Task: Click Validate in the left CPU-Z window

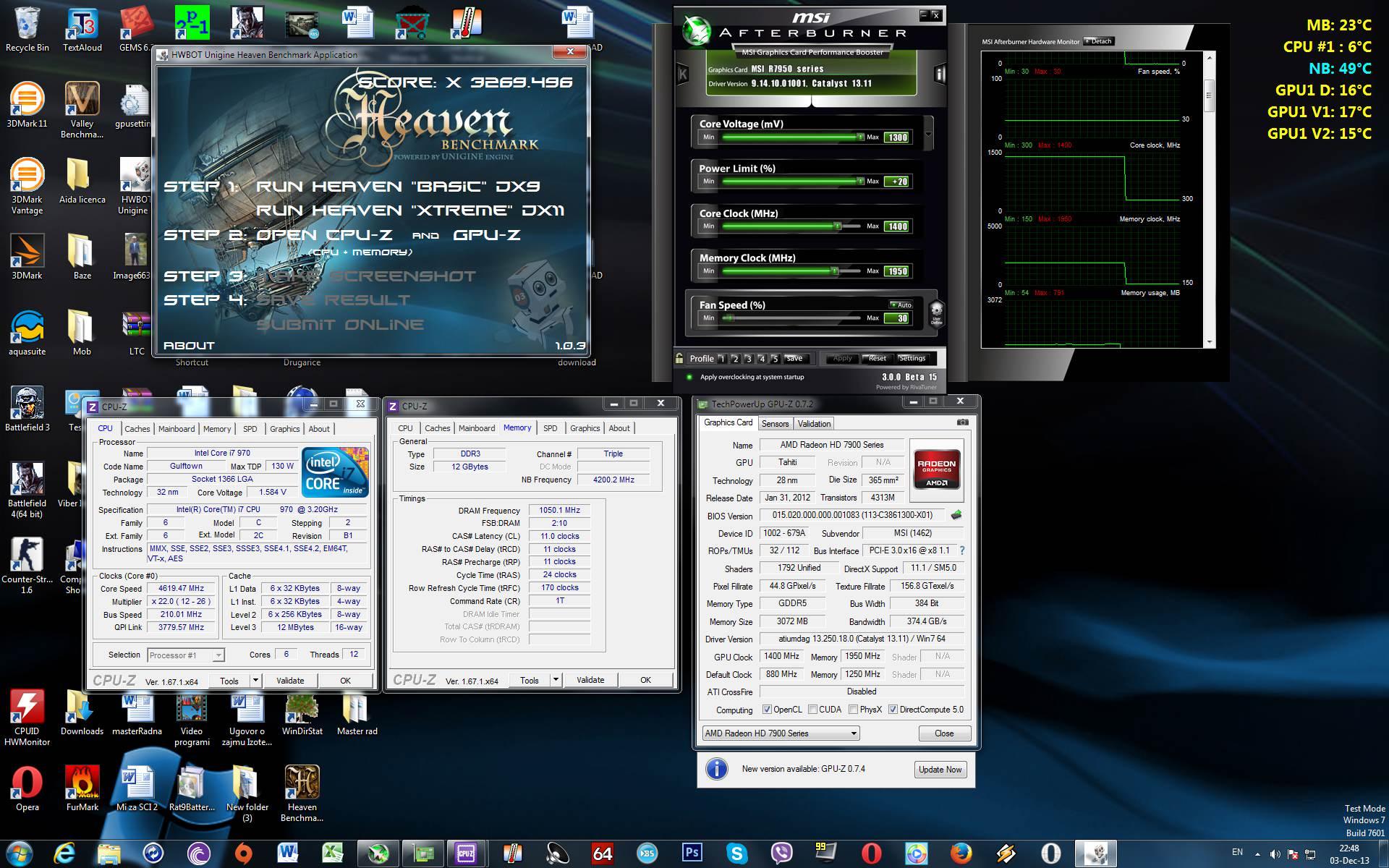Action: click(290, 681)
